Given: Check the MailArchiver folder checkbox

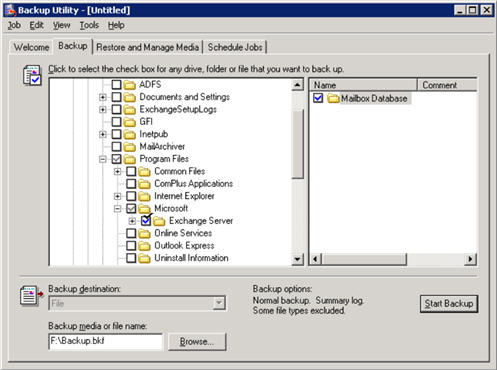Looking at the screenshot, I should tap(116, 146).
